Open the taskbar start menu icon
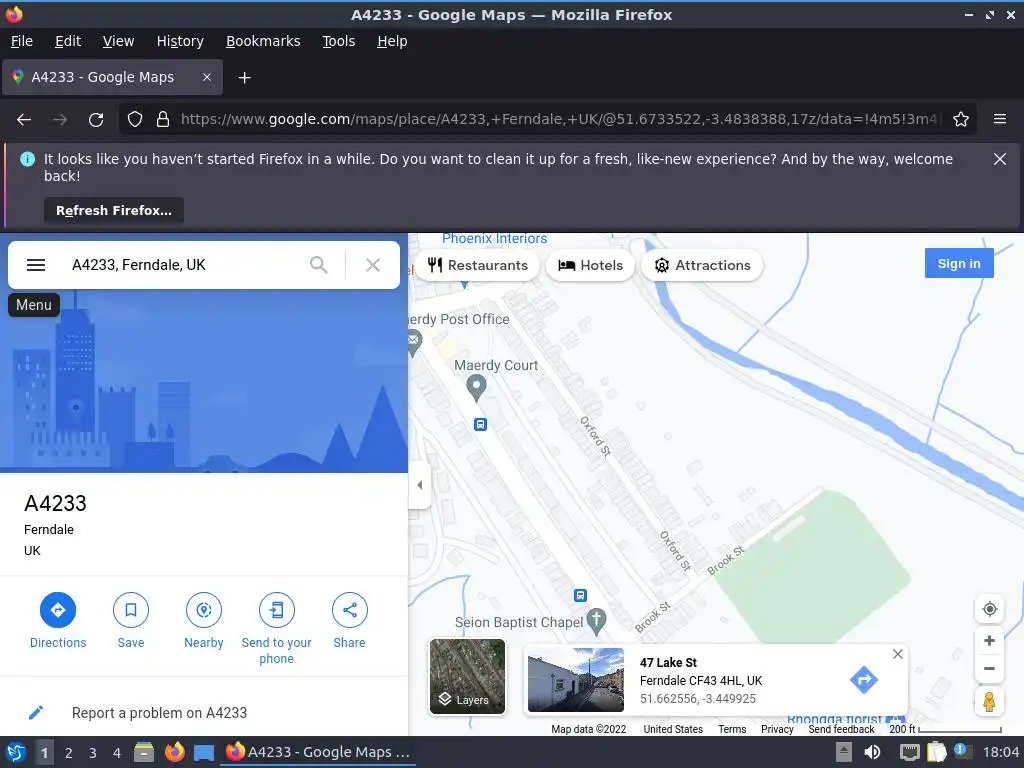This screenshot has height=768, width=1024. pyautogui.click(x=16, y=752)
